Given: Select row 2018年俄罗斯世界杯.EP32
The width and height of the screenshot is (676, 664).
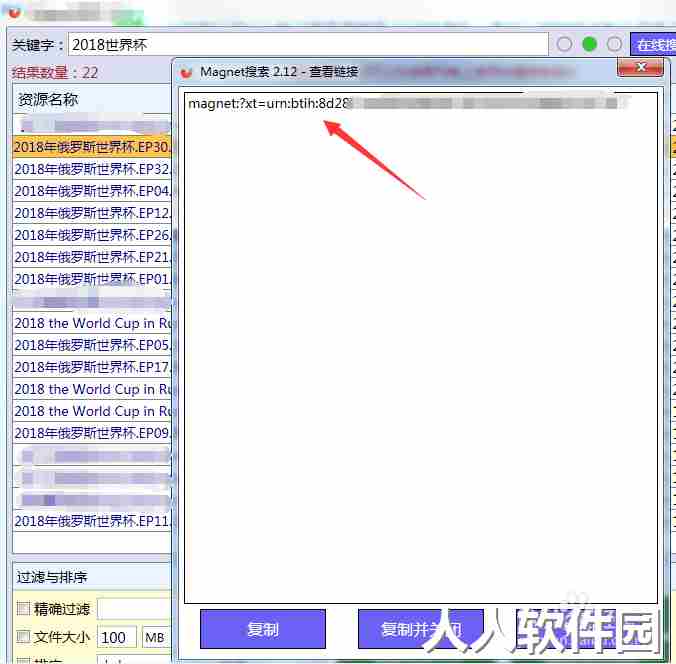Looking at the screenshot, I should click(x=92, y=169).
